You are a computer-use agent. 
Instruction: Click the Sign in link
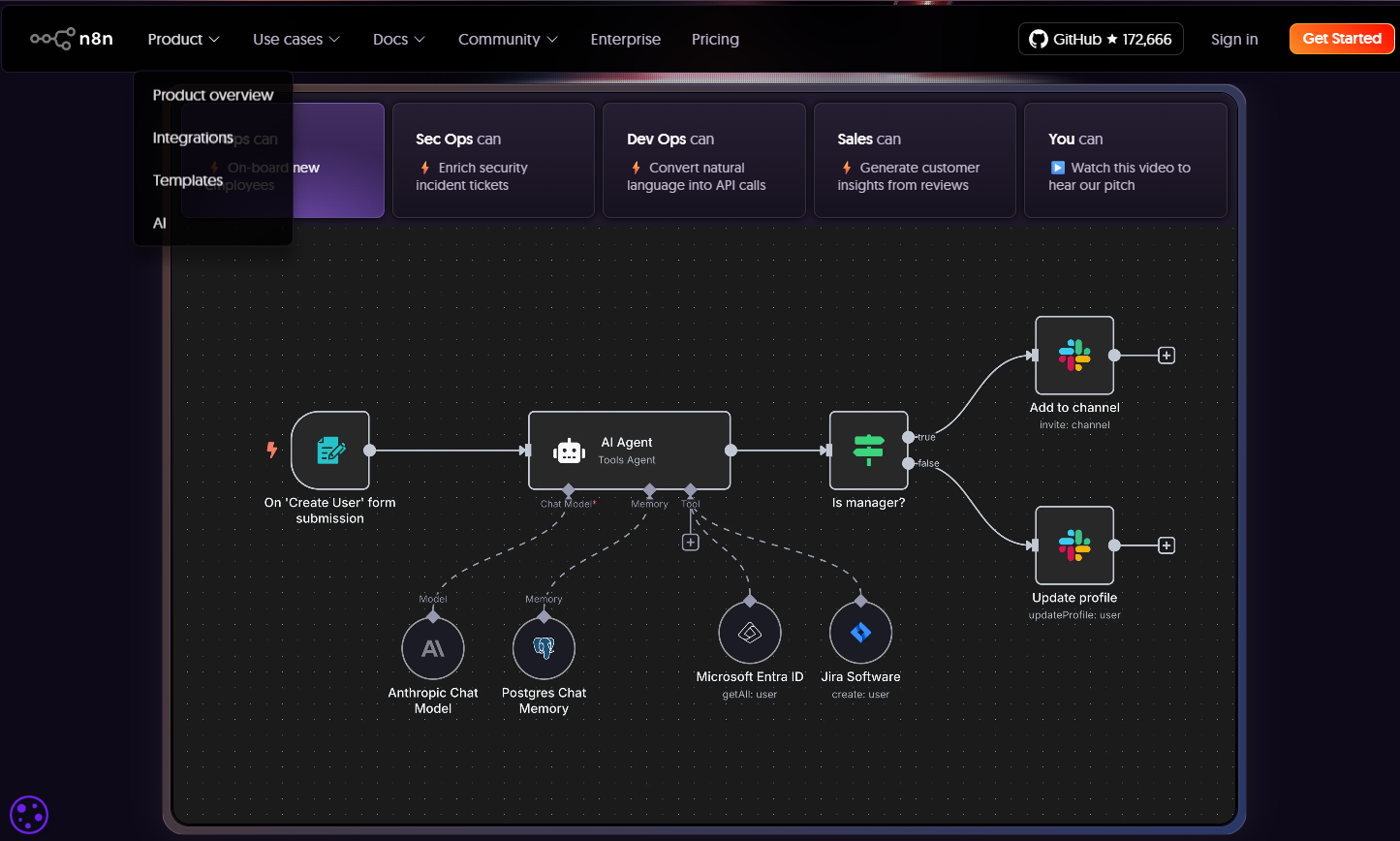coord(1234,40)
